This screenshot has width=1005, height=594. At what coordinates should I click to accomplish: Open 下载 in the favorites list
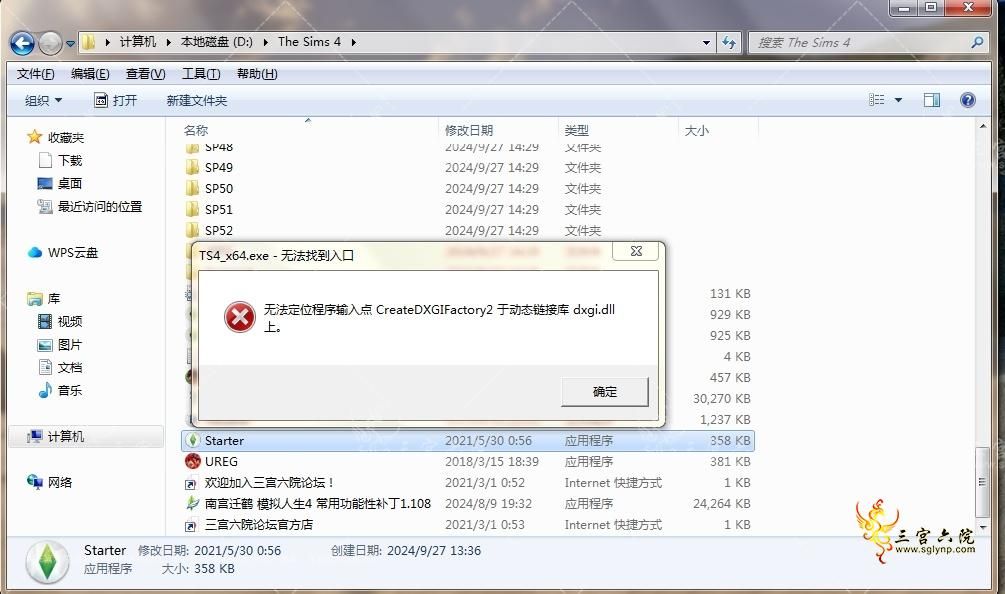click(x=70, y=160)
